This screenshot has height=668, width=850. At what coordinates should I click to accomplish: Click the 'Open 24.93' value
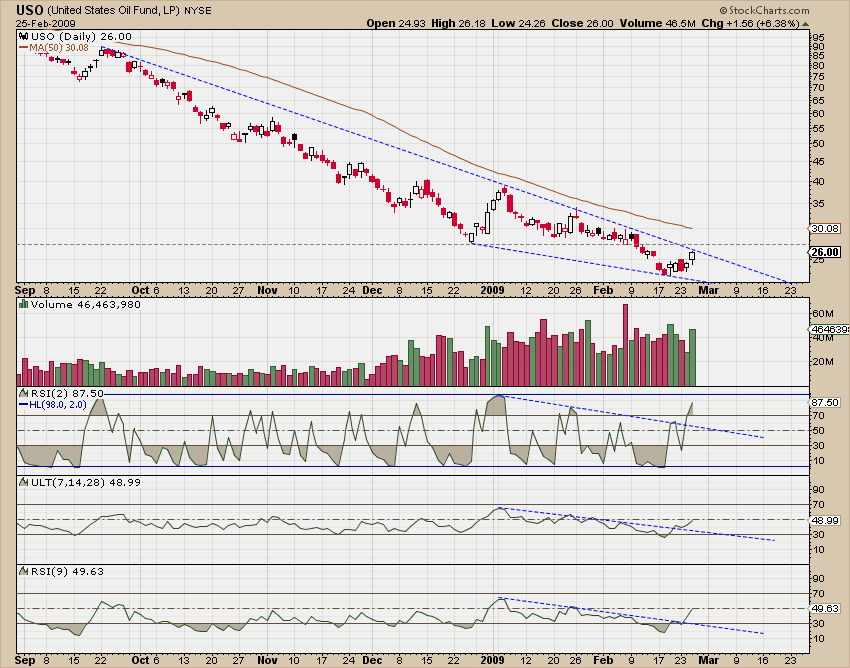pos(396,23)
